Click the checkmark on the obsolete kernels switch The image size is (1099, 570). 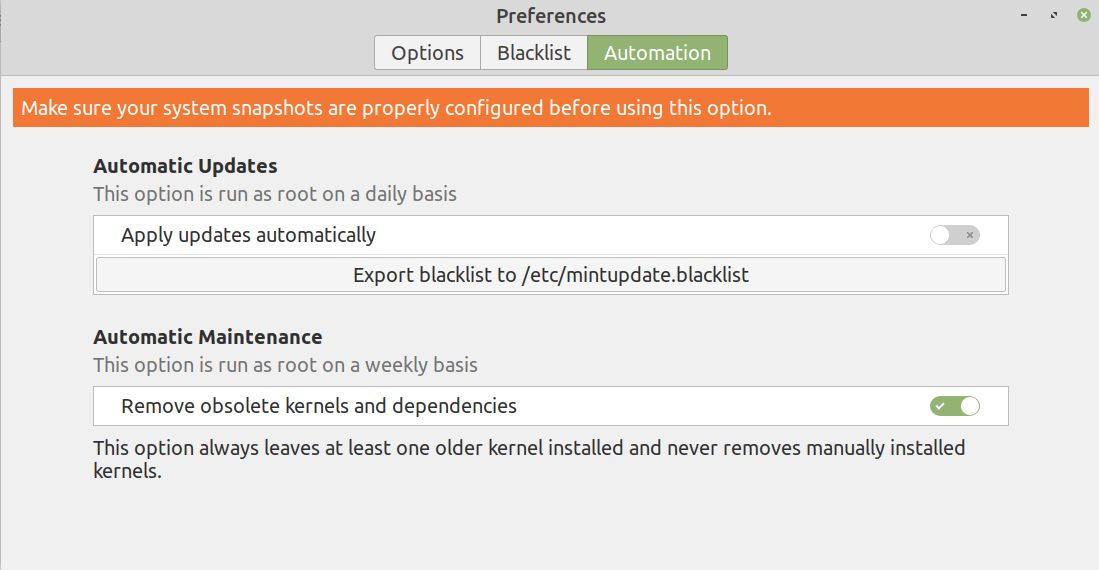pos(941,406)
